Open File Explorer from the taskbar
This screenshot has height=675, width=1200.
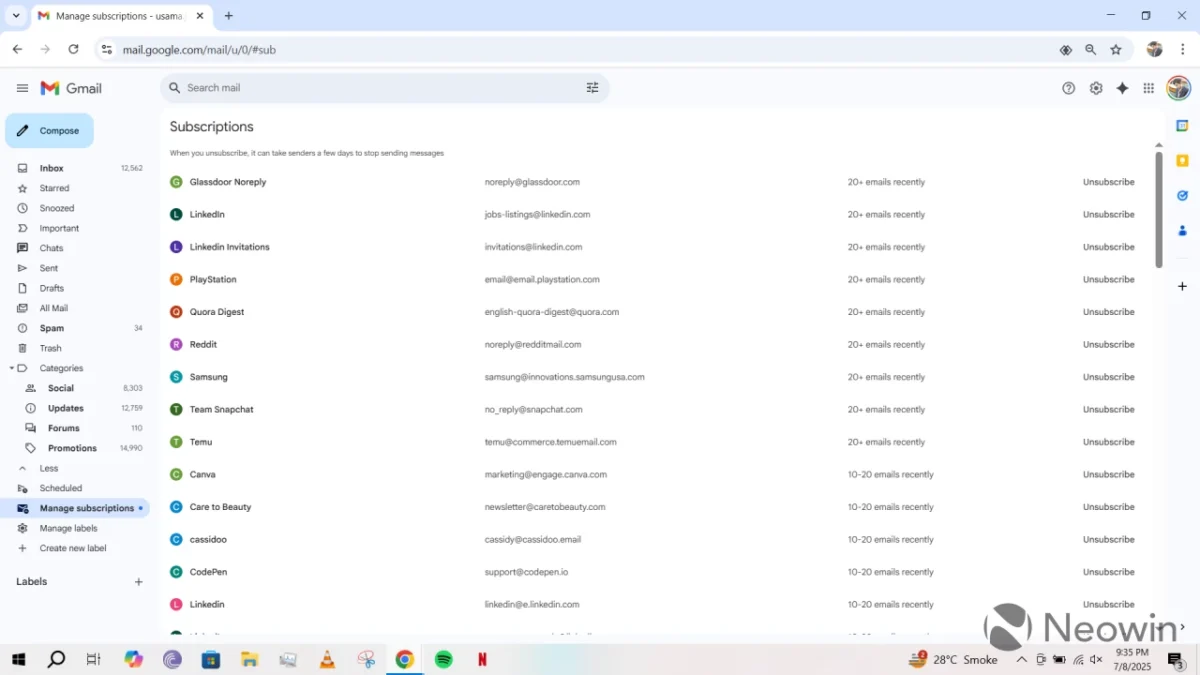249,659
